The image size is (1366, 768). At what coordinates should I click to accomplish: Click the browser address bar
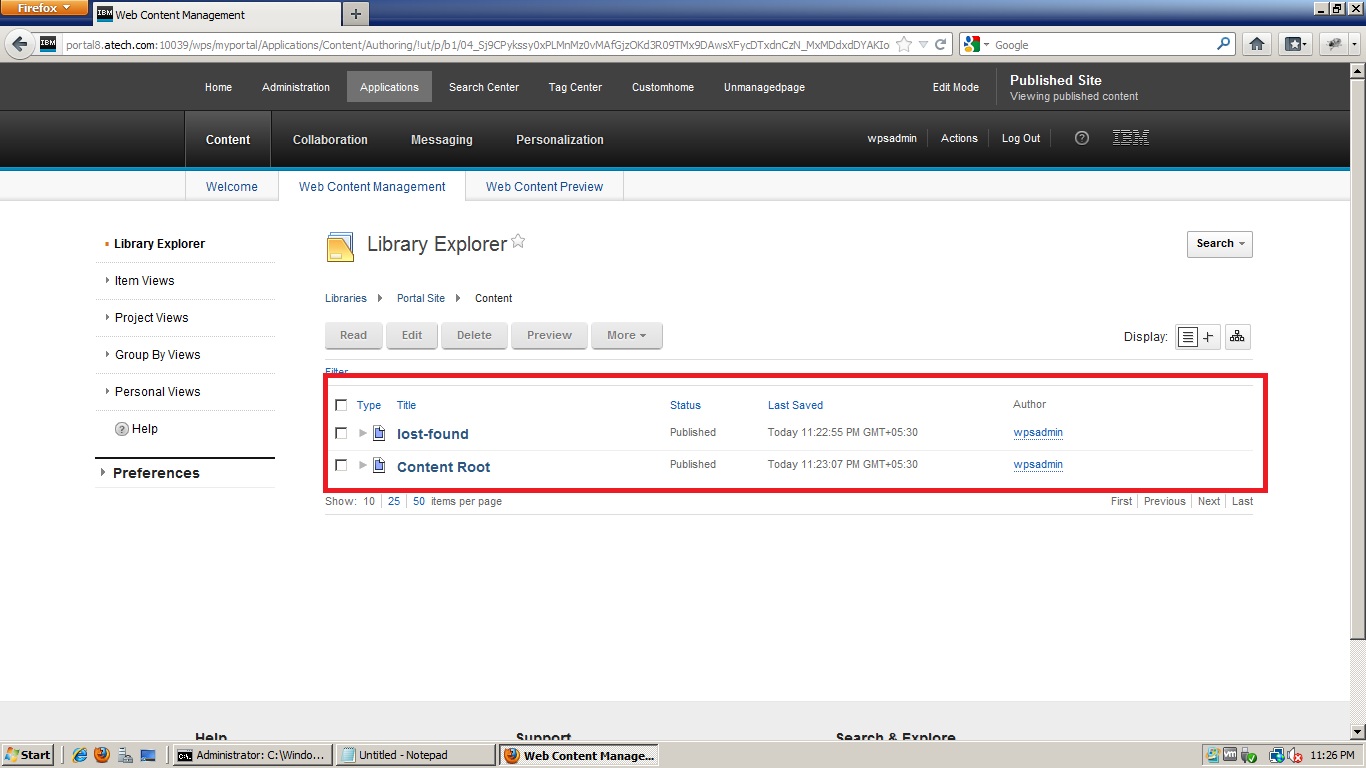[x=478, y=44]
